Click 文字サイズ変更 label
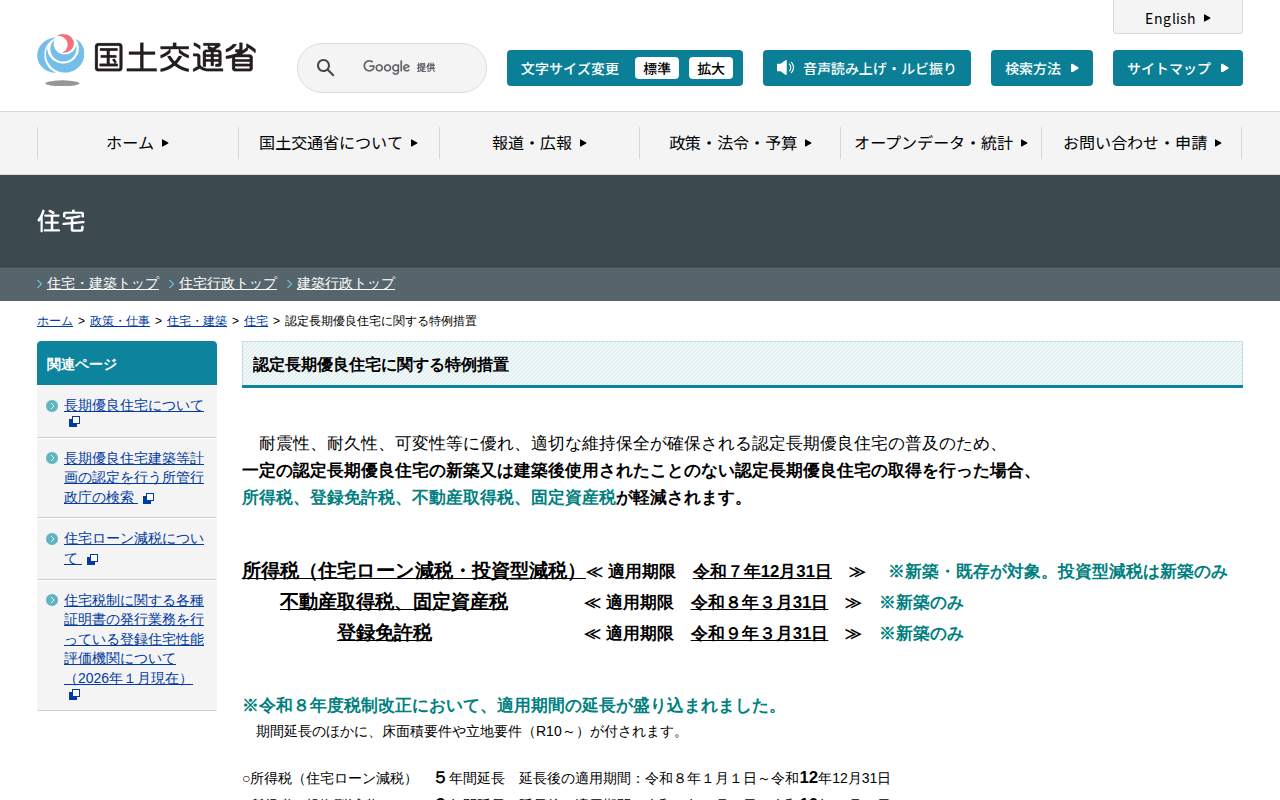This screenshot has height=800, width=1280. [570, 68]
